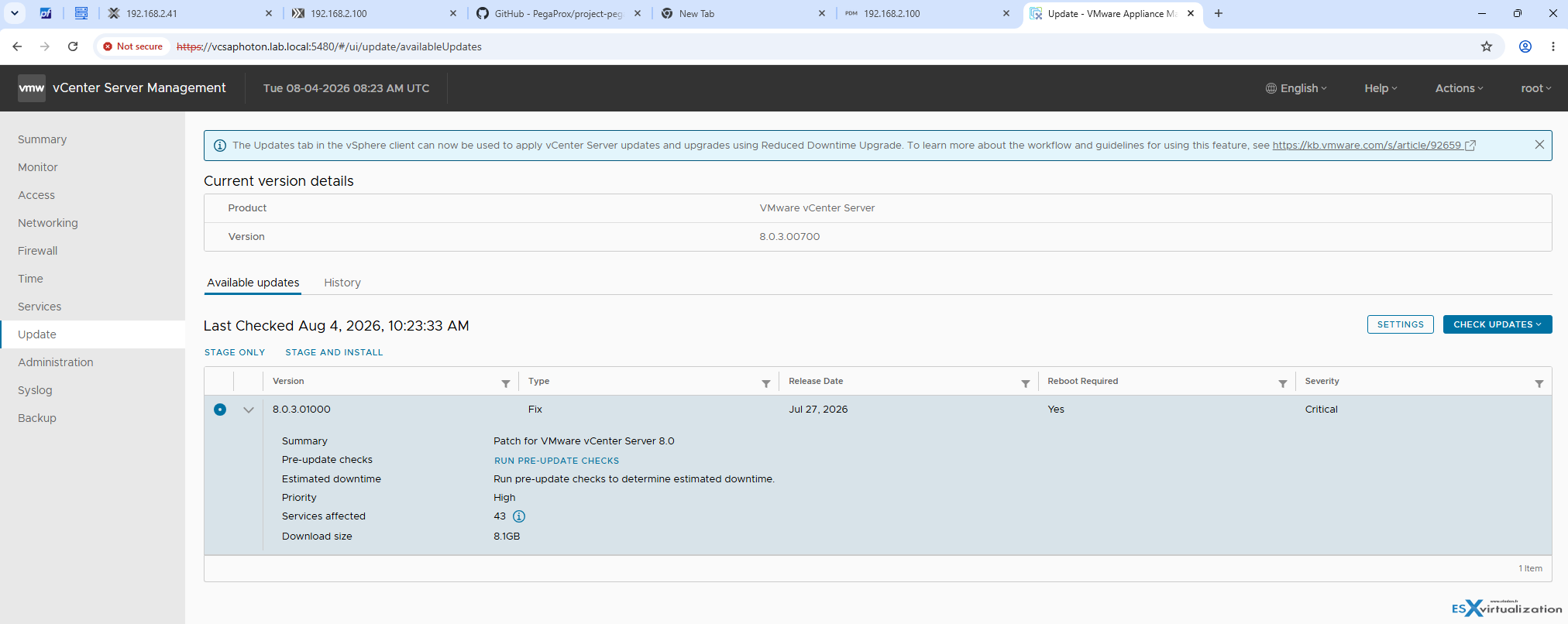1568x624 pixels.
Task: Open the kb.vmware.com article 92659 link
Action: point(1367,146)
